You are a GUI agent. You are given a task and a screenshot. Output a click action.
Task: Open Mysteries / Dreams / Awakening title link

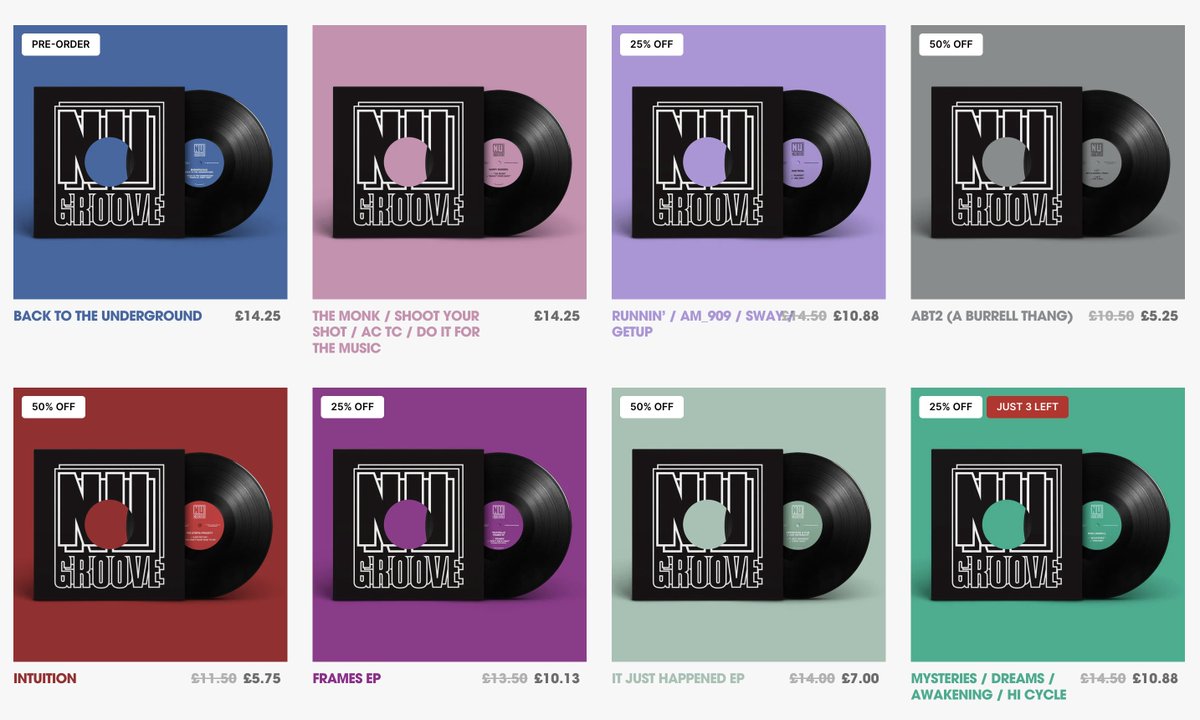tap(988, 686)
